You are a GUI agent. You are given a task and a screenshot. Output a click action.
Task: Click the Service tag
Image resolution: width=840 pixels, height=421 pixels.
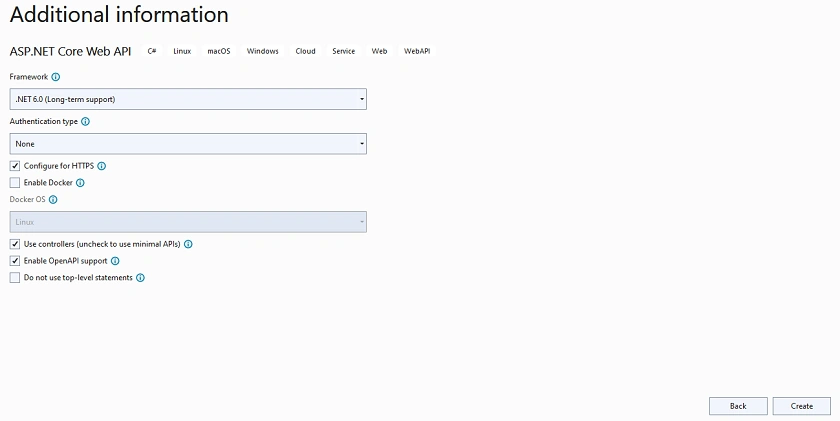pyautogui.click(x=343, y=51)
